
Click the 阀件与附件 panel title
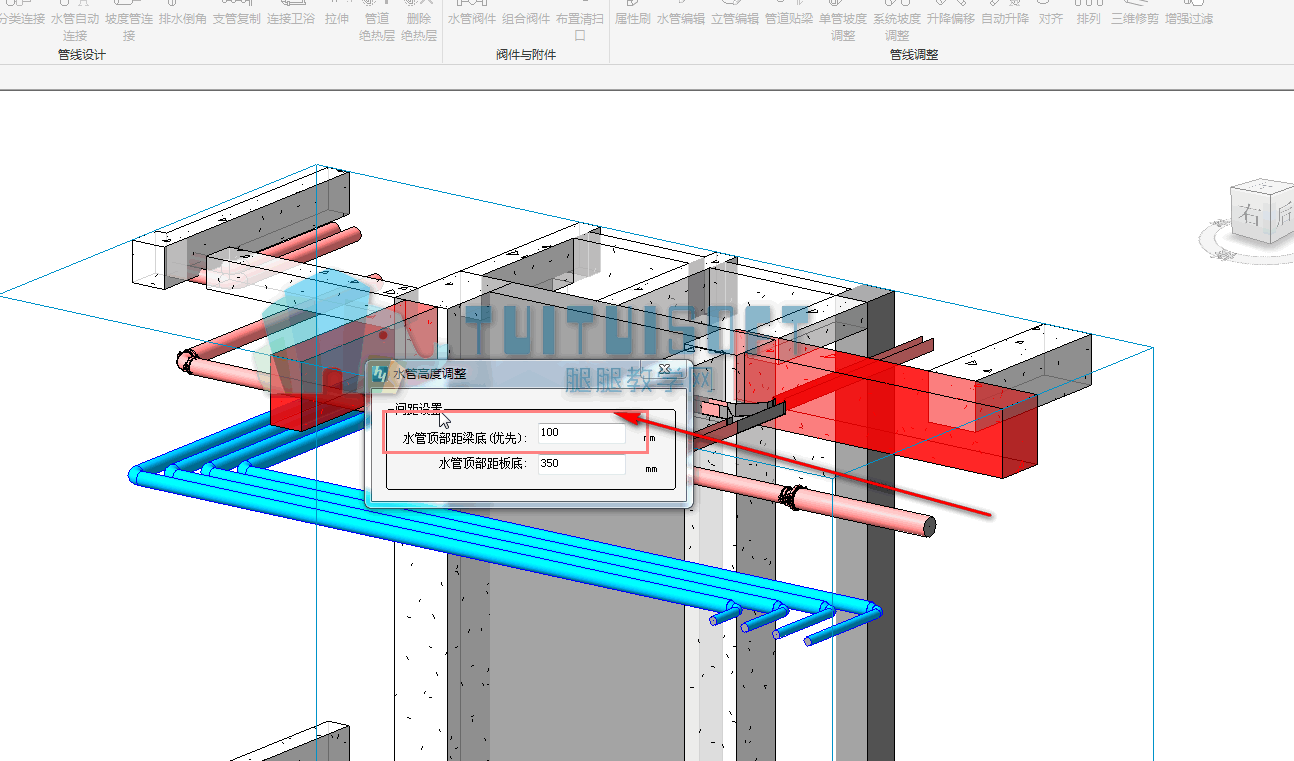[x=526, y=55]
